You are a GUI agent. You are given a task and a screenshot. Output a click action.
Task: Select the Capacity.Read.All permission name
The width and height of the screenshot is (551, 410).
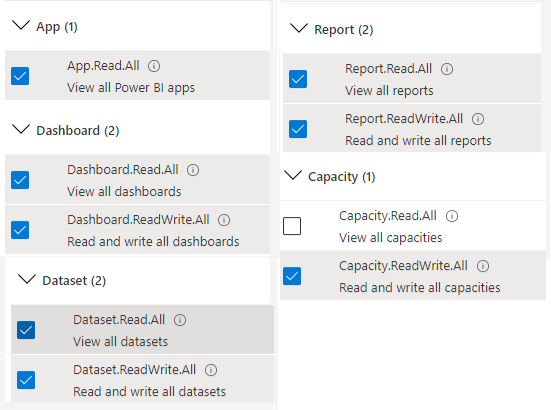click(388, 215)
